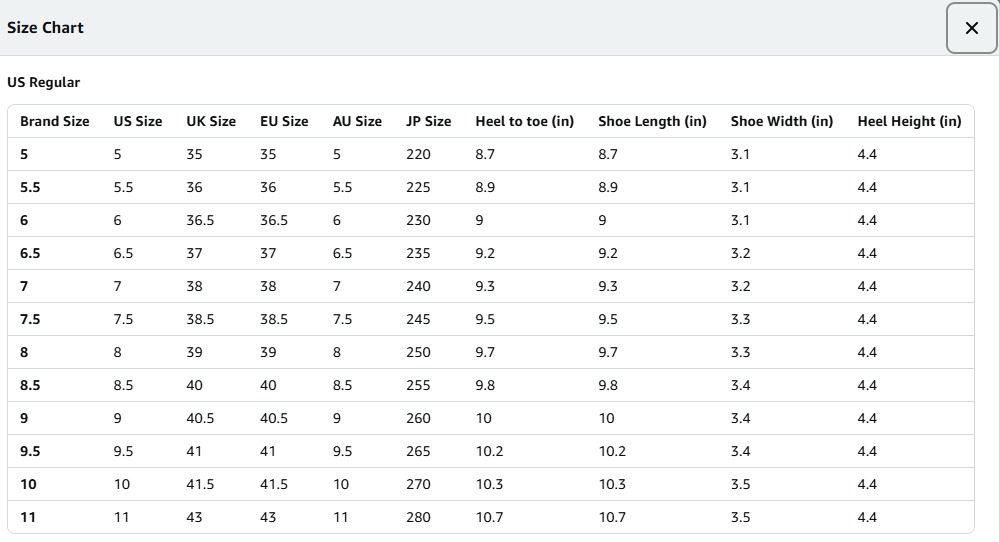Select the Brand Size 6.5 row label
This screenshot has width=1000, height=542.
tap(30, 253)
